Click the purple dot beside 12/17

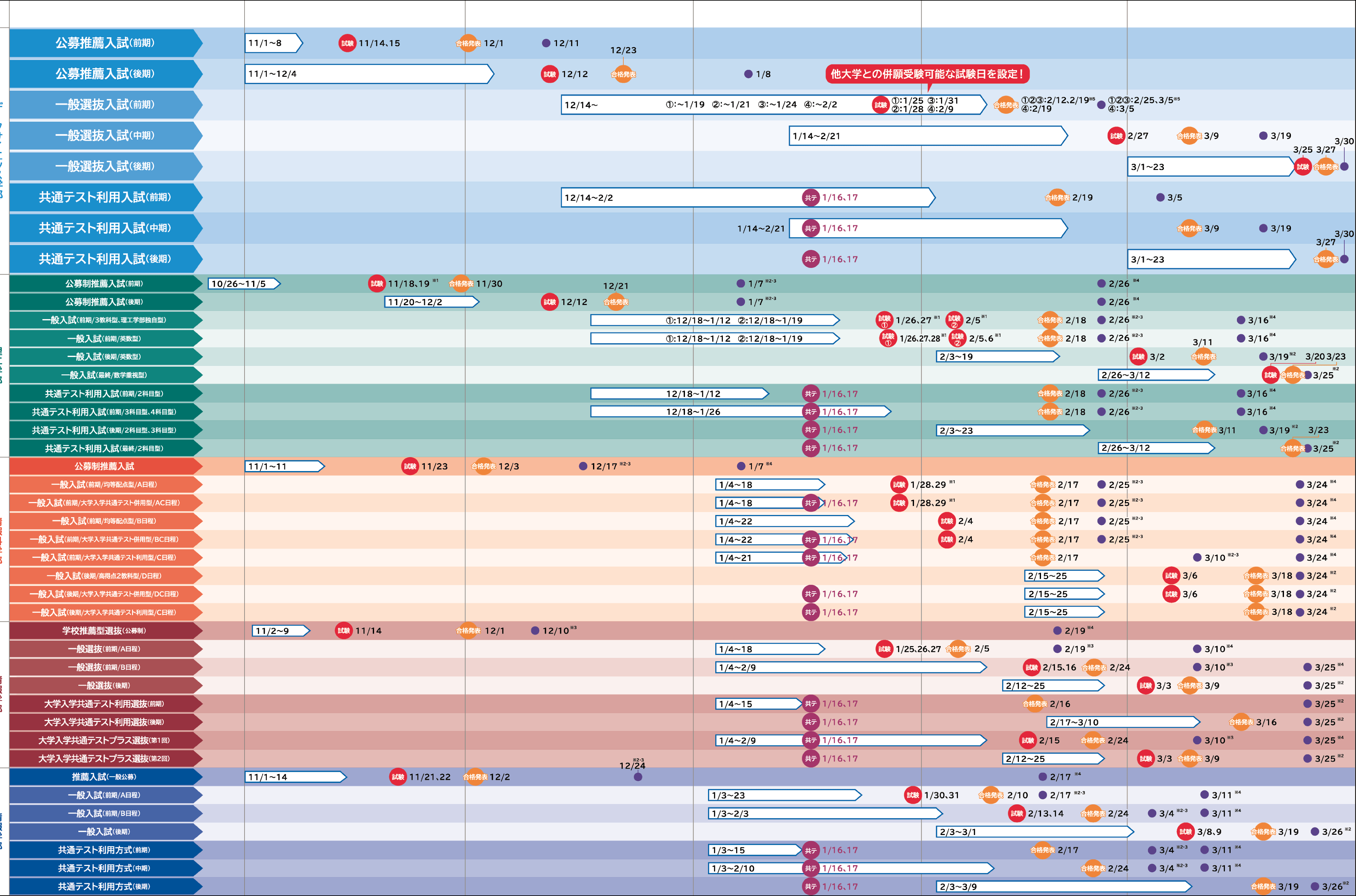tap(584, 466)
